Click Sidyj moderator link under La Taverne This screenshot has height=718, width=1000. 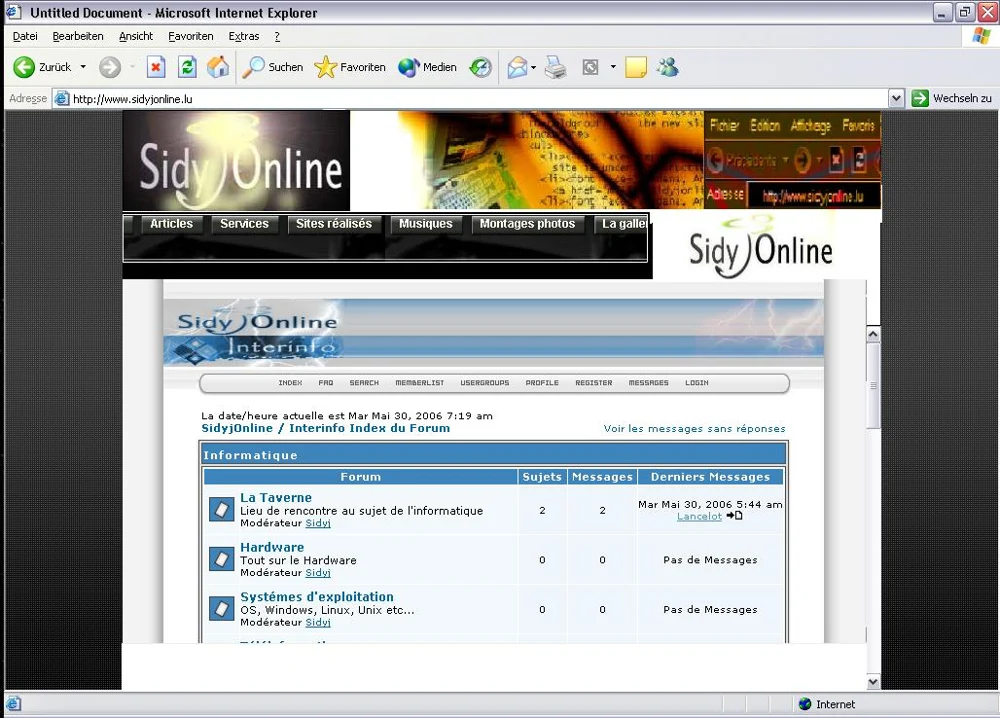tap(318, 523)
